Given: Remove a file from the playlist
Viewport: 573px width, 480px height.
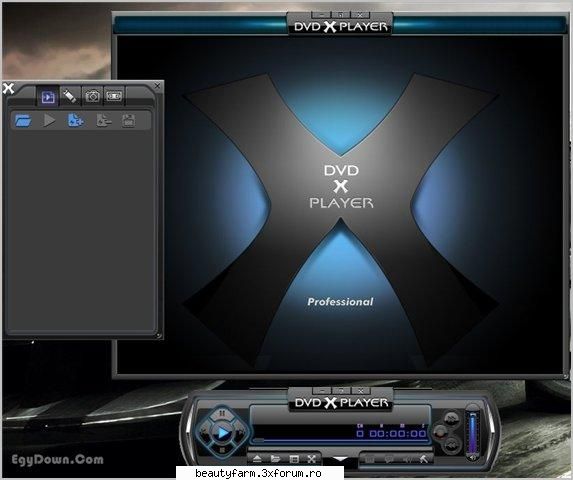Looking at the screenshot, I should [x=103, y=120].
